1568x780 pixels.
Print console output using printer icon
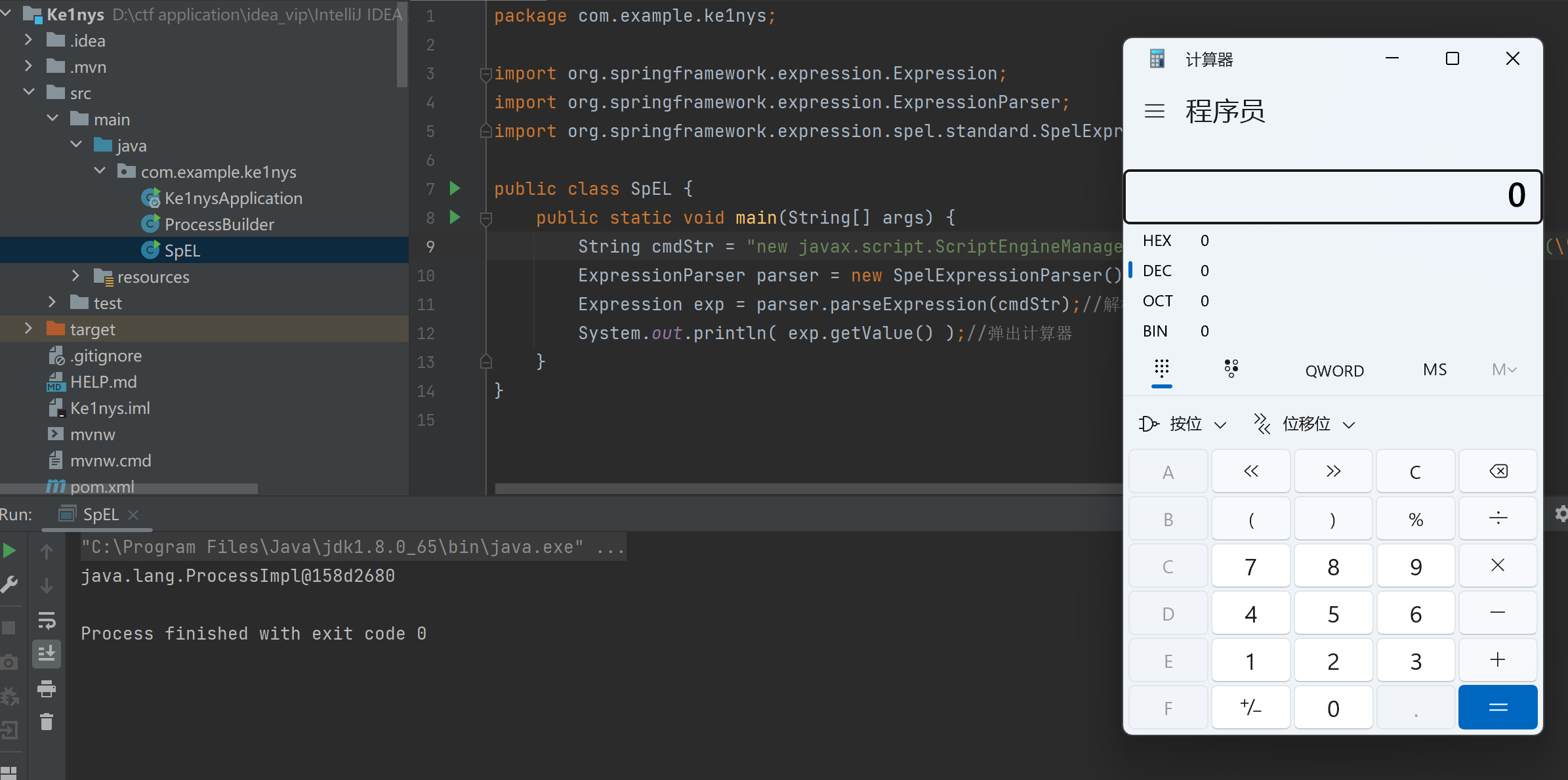click(47, 689)
